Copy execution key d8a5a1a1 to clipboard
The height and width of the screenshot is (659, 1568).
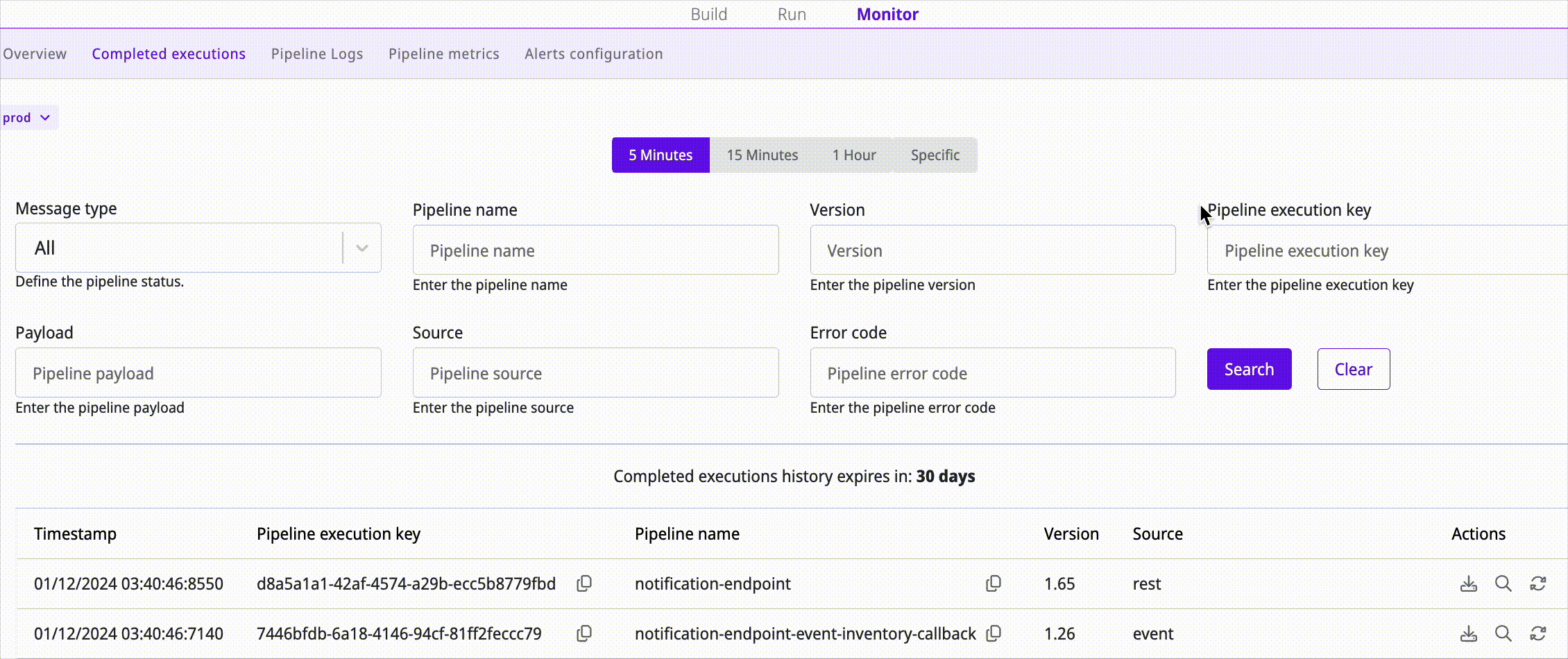coord(584,583)
